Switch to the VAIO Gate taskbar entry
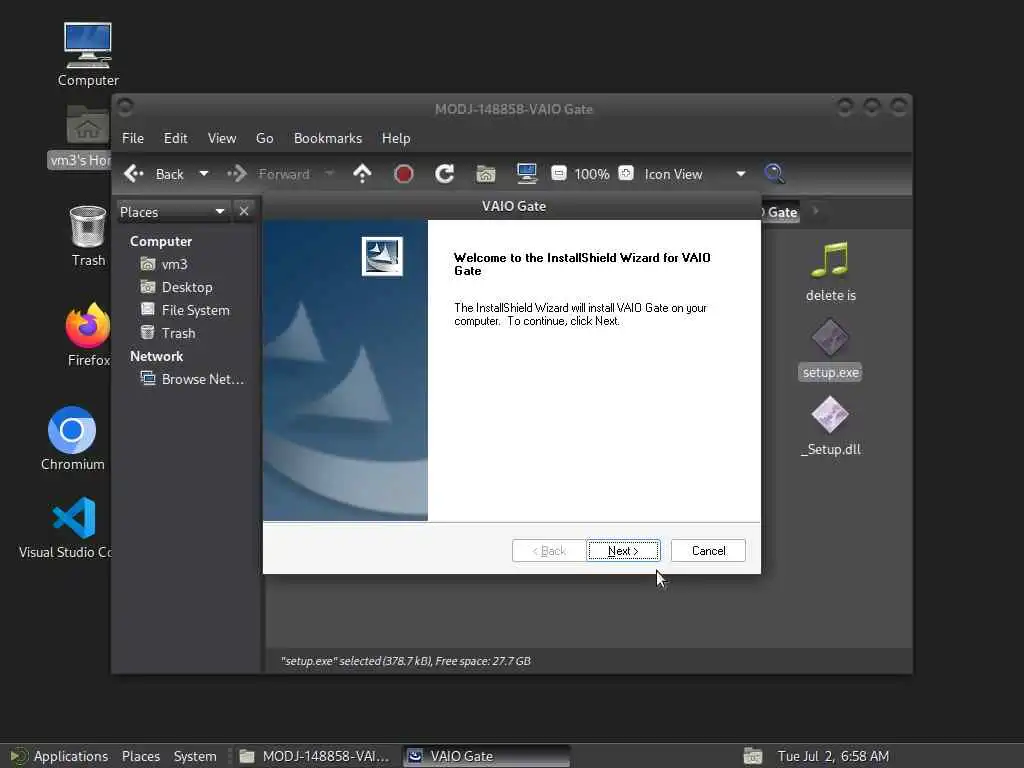1024x768 pixels. (486, 756)
